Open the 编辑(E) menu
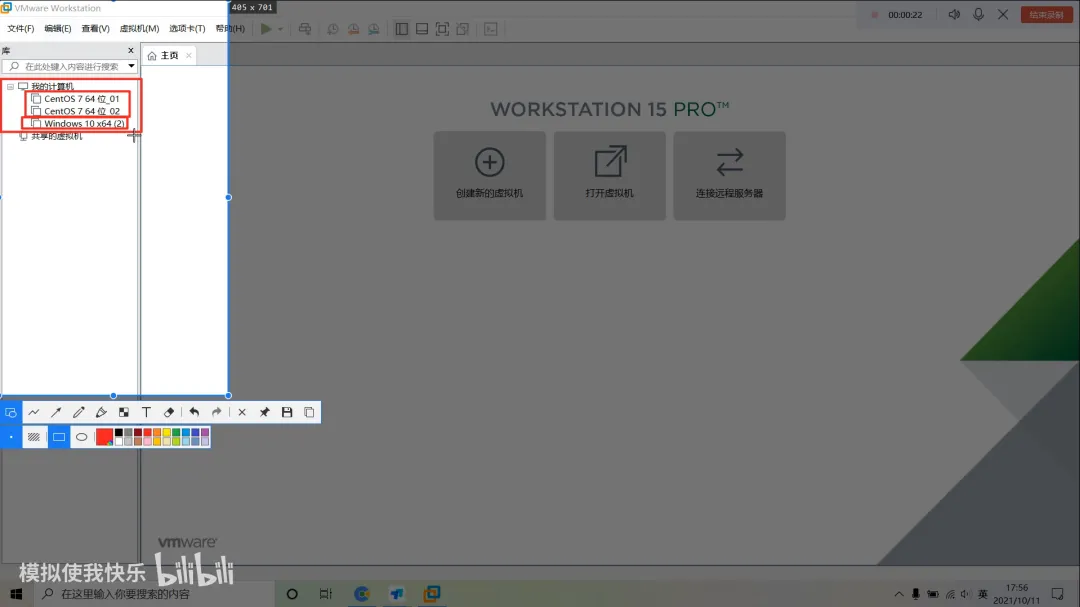This screenshot has height=607, width=1080. tap(58, 29)
